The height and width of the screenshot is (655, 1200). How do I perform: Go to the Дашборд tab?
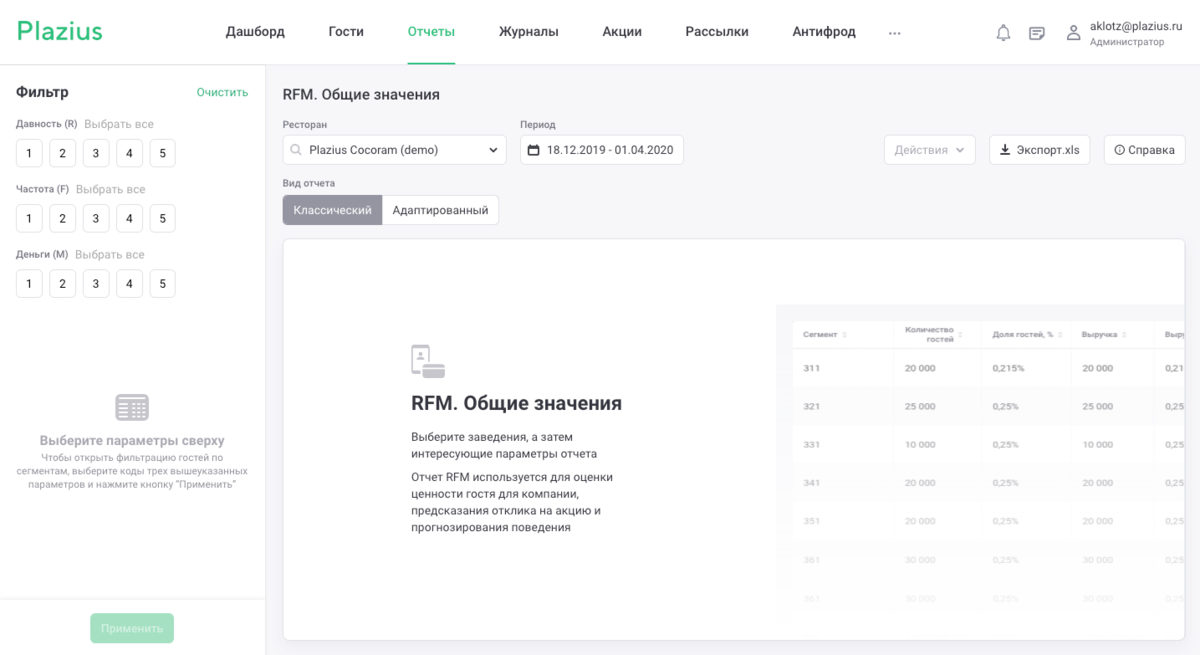click(255, 32)
